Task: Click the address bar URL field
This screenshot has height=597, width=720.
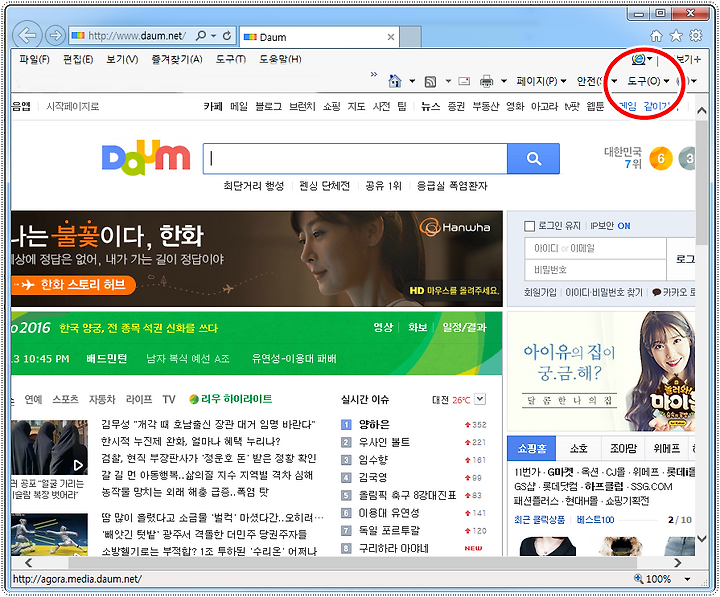Action: click(136, 36)
